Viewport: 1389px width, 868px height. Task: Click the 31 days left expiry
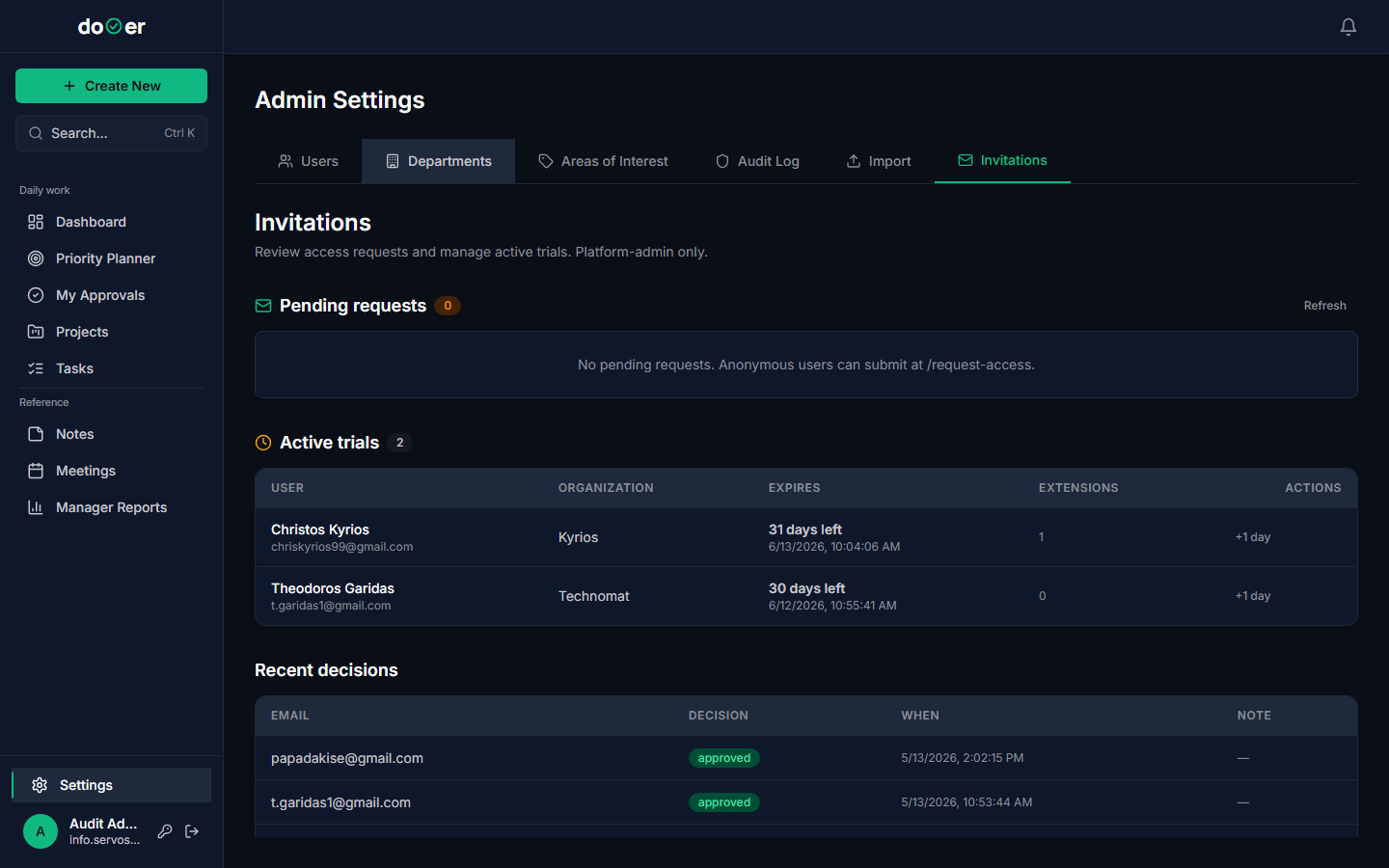(805, 529)
